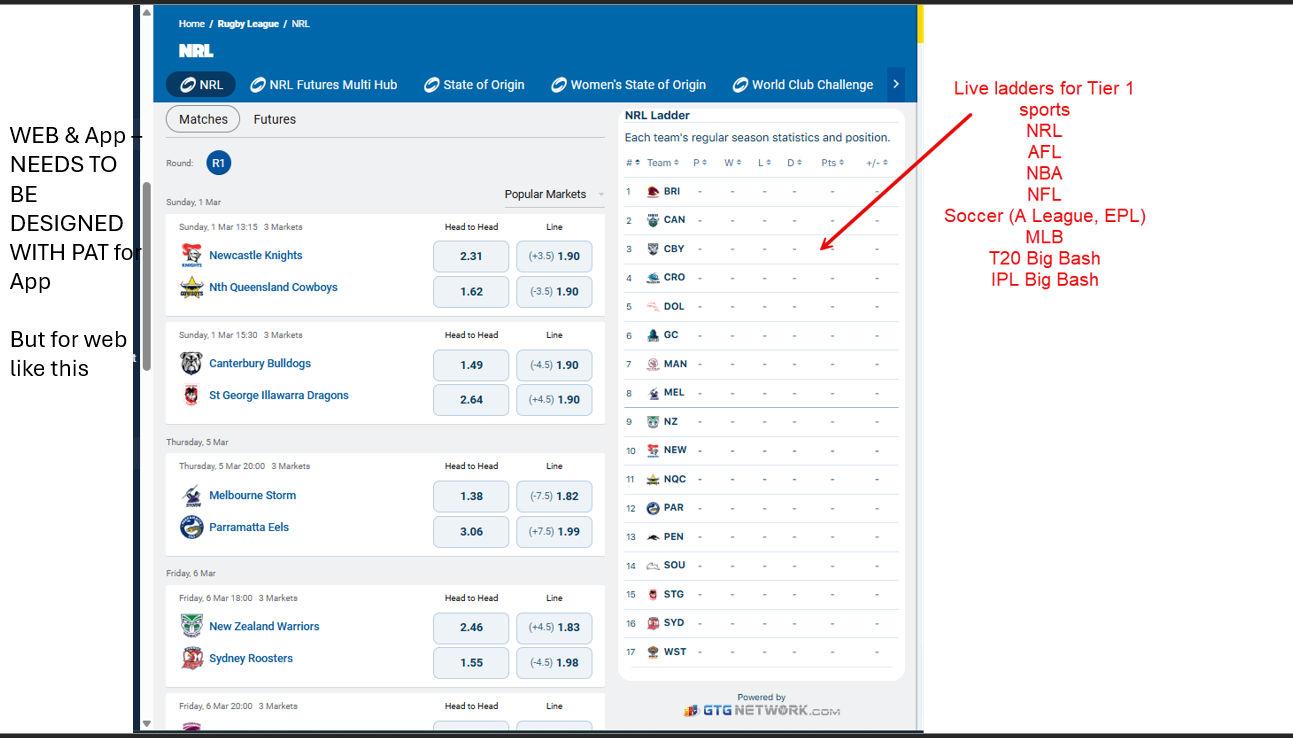
Task: Sort ladder by W column
Action: (x=732, y=163)
